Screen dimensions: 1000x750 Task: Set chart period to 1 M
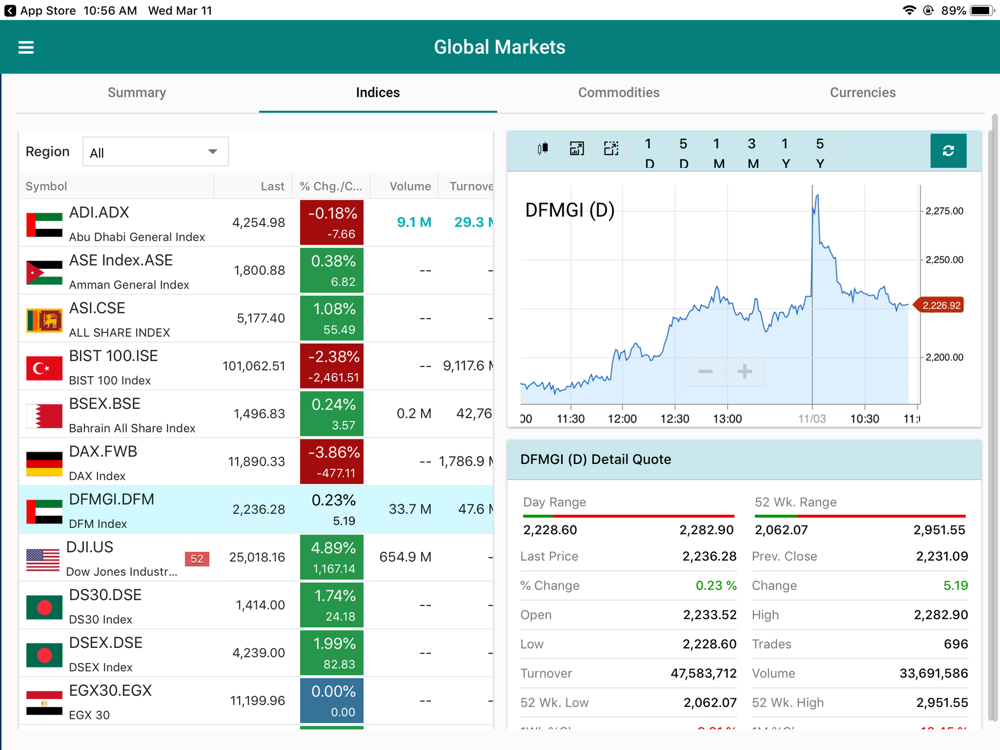(x=717, y=153)
